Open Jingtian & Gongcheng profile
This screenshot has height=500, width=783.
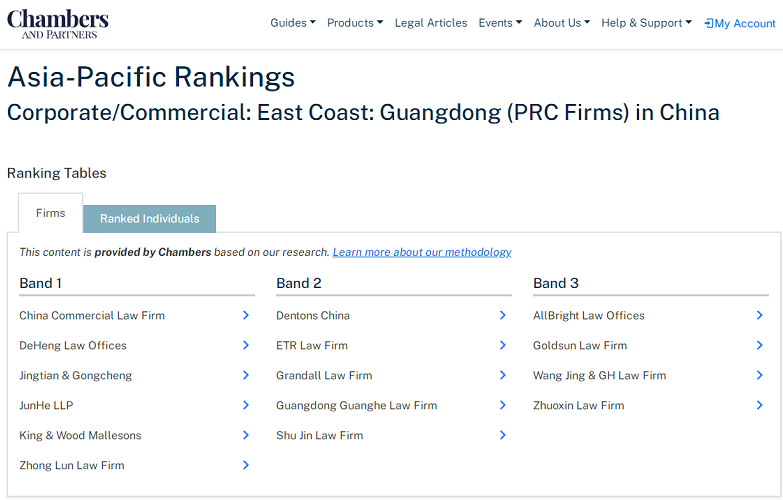click(75, 376)
